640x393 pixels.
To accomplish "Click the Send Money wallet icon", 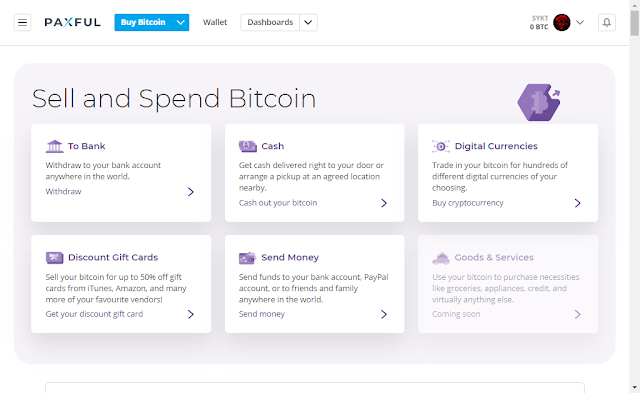I will [x=247, y=258].
